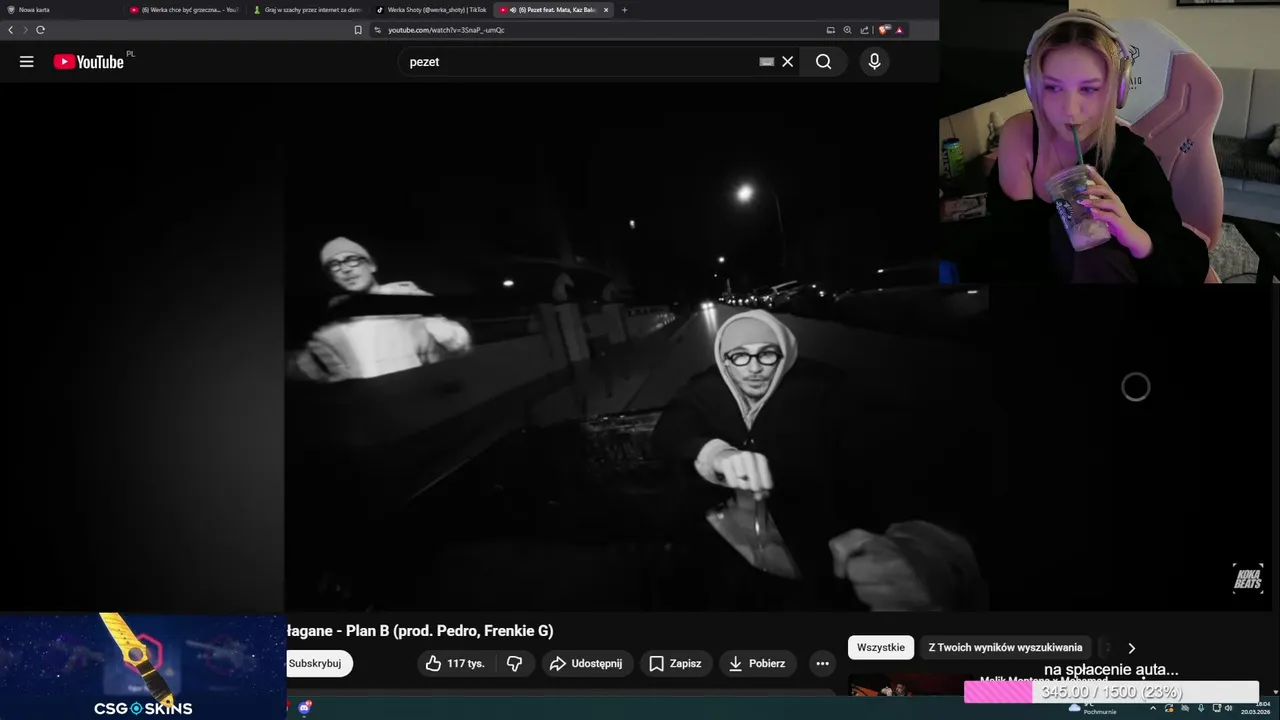Open the Brave Shields lion icon
The width and height of the screenshot is (1280, 720).
884,30
